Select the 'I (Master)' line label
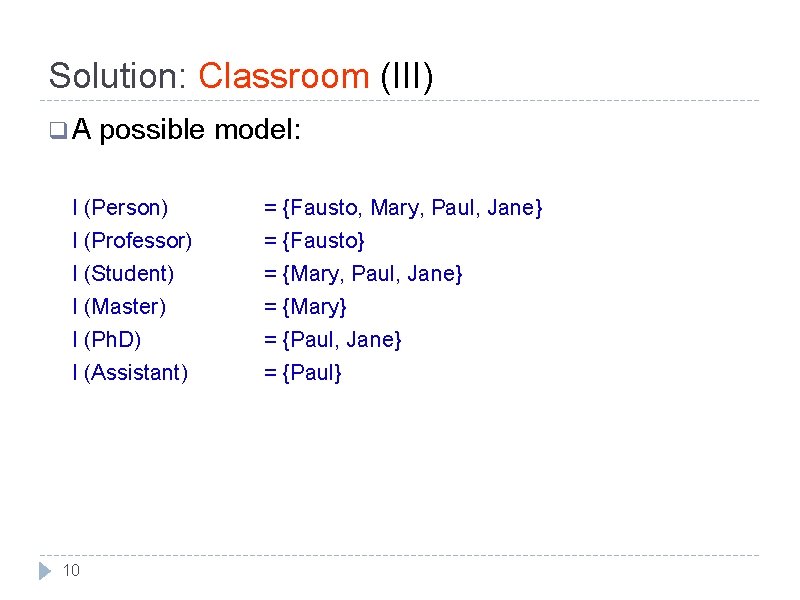The width and height of the screenshot is (800, 600). coord(119,307)
